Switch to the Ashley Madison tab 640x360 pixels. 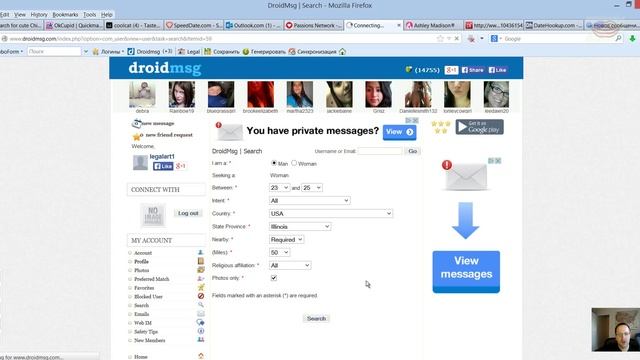(433, 25)
